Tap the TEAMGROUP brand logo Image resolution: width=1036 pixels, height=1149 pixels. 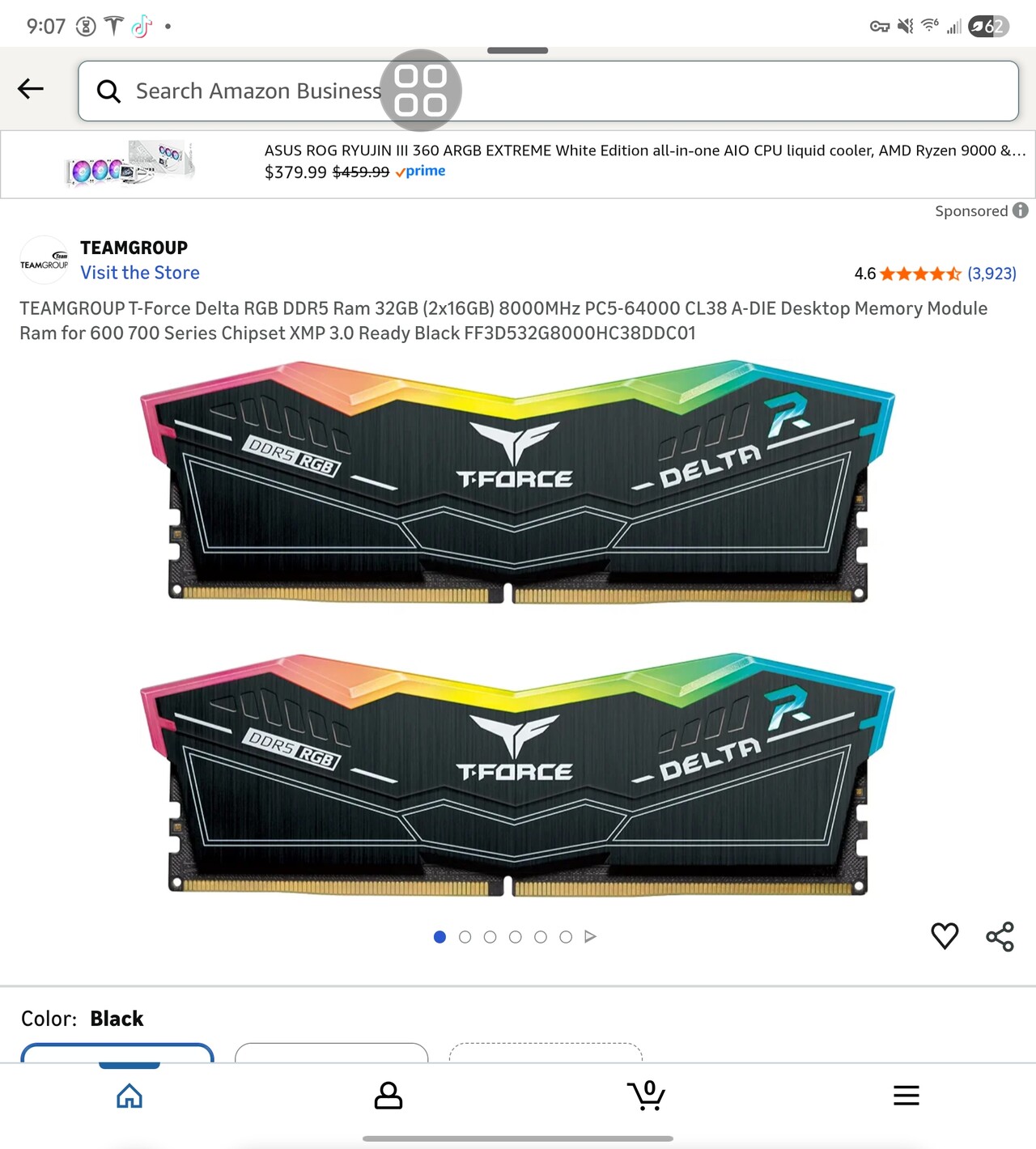click(x=44, y=260)
